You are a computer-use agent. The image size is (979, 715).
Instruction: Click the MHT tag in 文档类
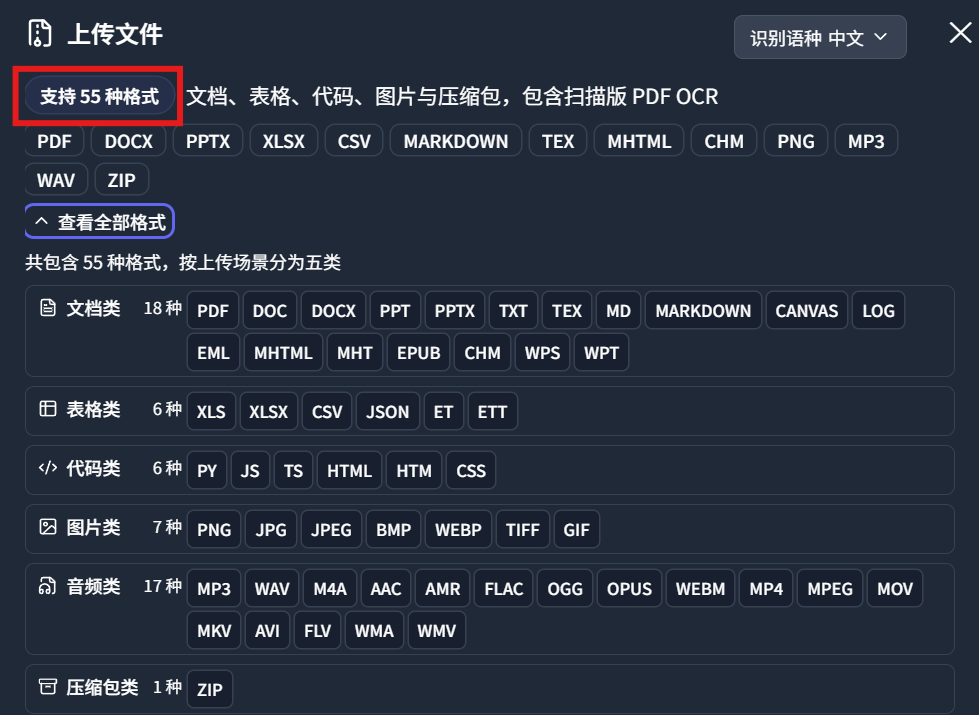(355, 353)
